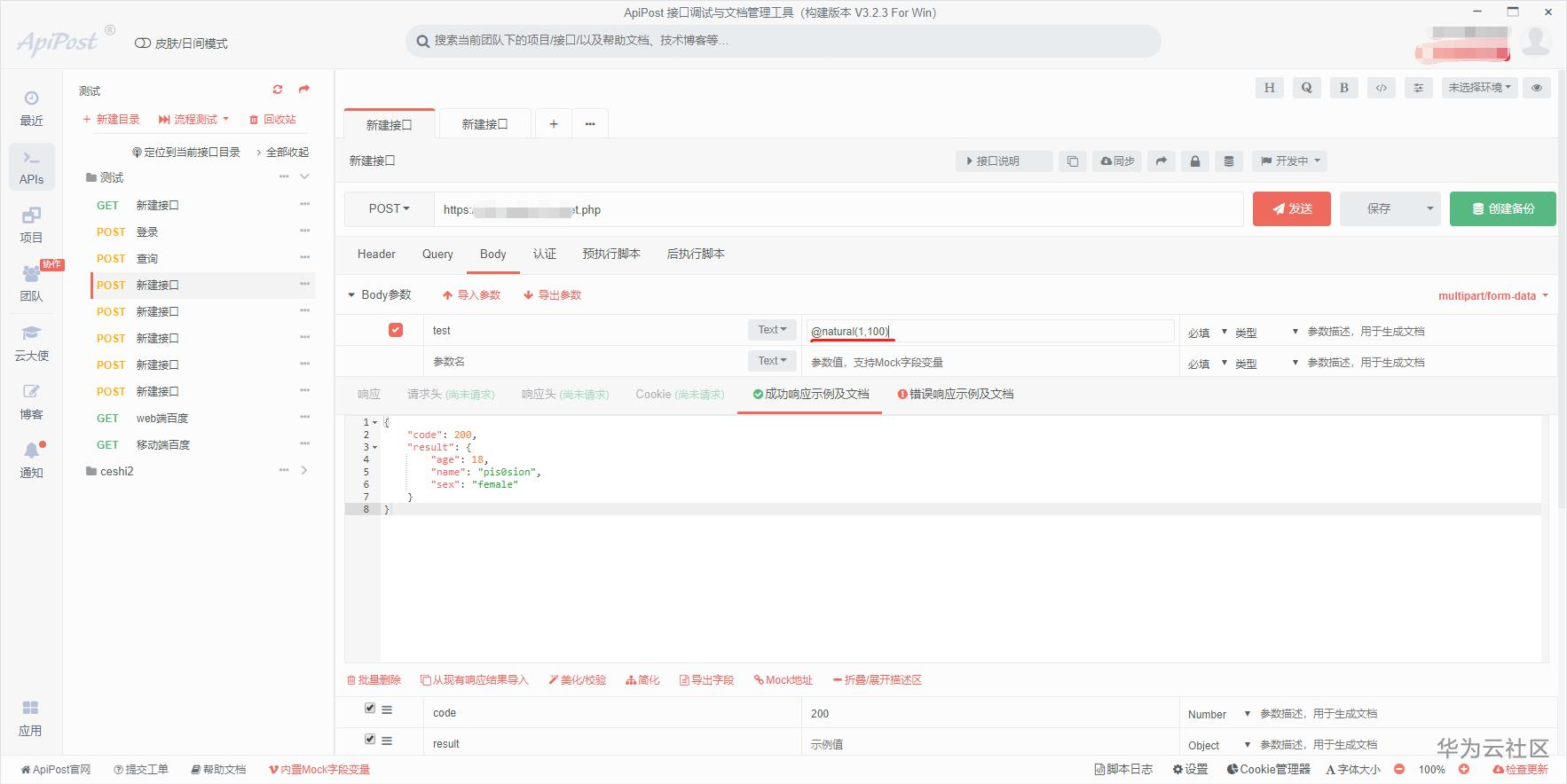Open the 未选择环境 environment dropdown
The width and height of the screenshot is (1567, 784).
(1479, 88)
